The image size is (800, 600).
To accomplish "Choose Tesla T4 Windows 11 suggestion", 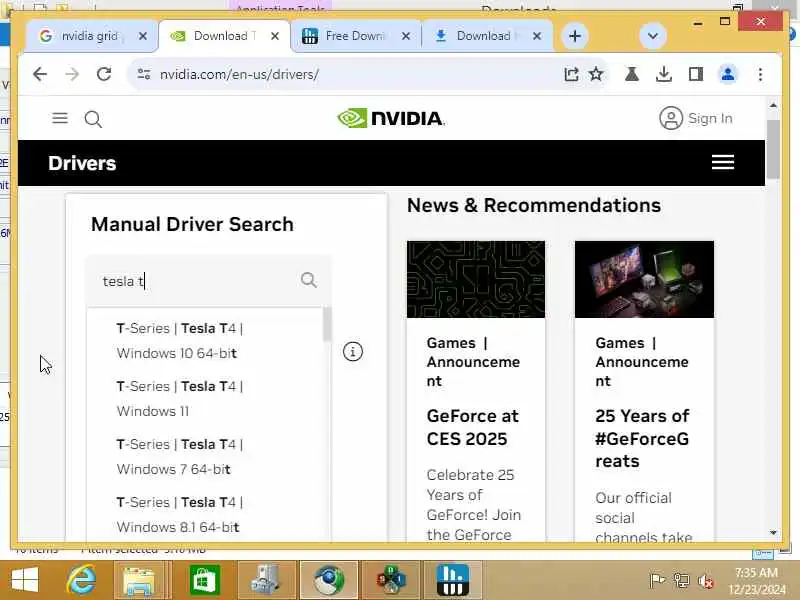I will click(179, 398).
